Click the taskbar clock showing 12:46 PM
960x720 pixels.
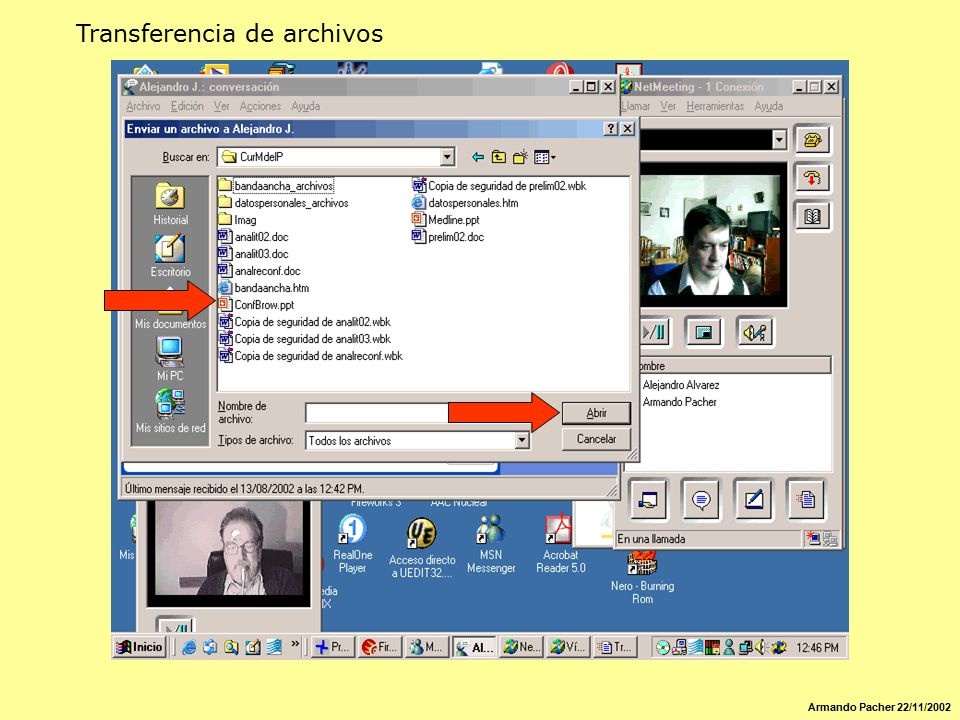(x=817, y=648)
